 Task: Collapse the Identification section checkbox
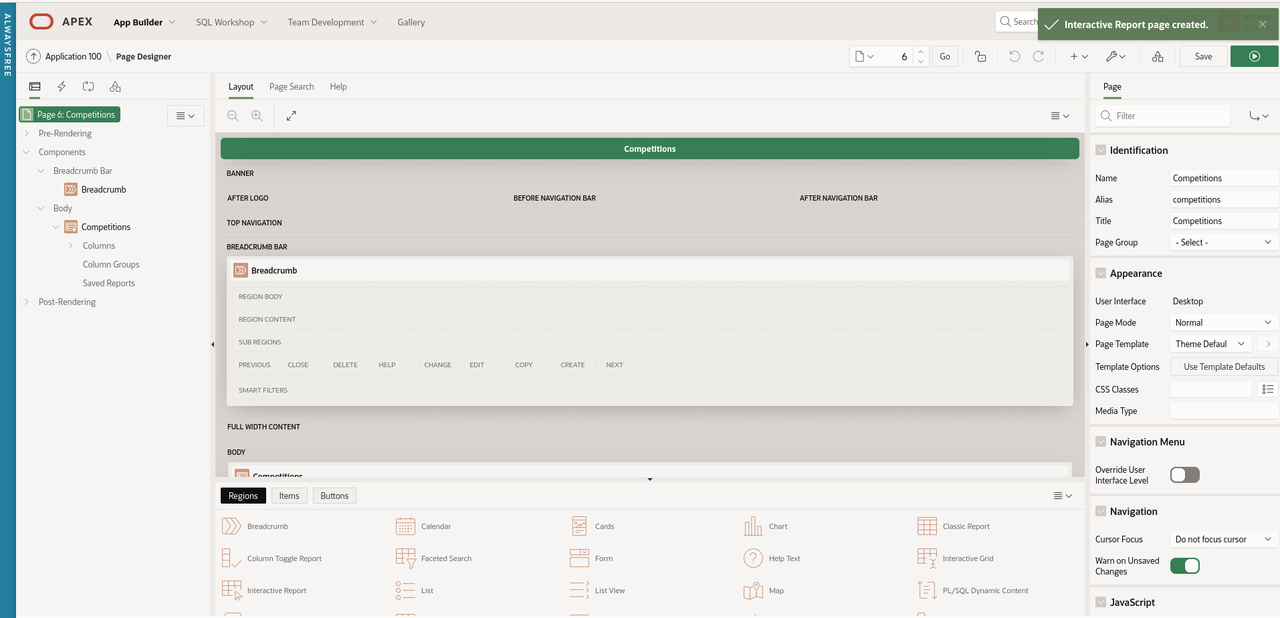pos(1101,150)
